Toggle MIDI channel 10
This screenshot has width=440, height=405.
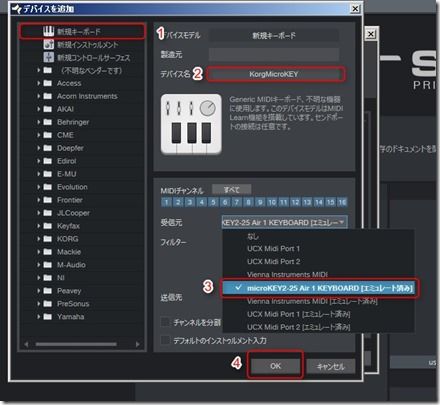(272, 202)
